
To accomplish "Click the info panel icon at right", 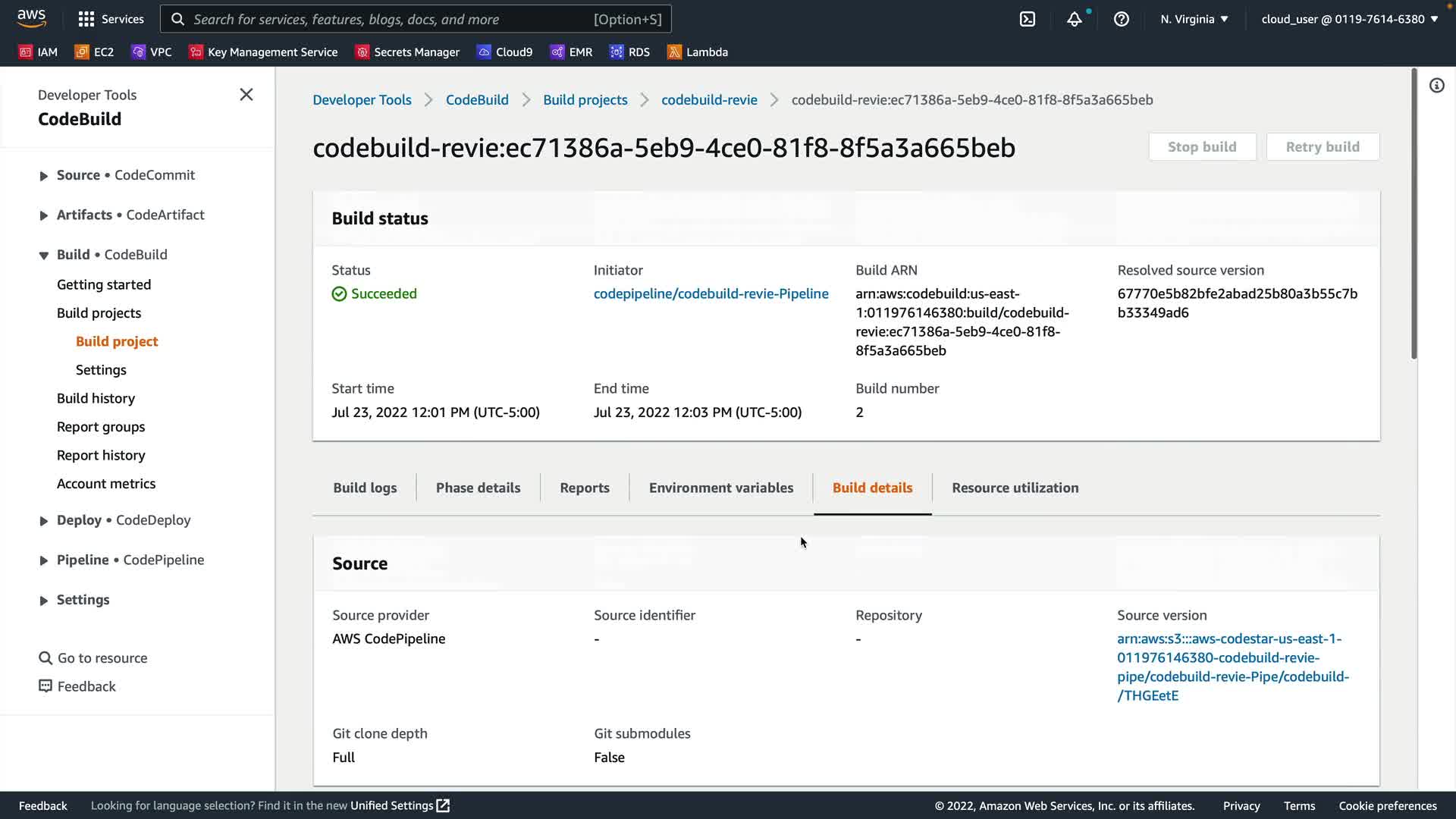I will click(1436, 86).
